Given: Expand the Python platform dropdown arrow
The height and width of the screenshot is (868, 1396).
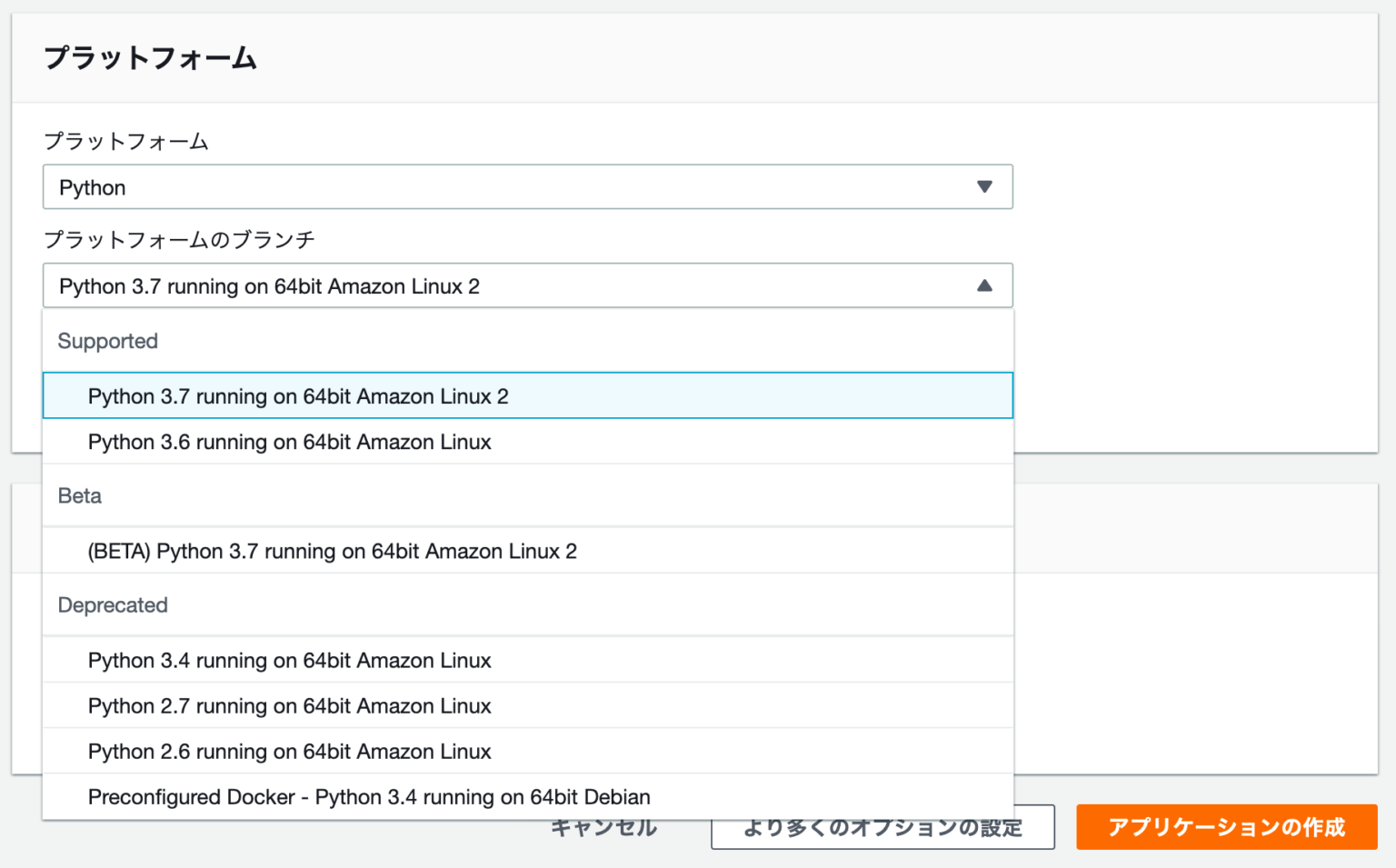Looking at the screenshot, I should pos(984,186).
